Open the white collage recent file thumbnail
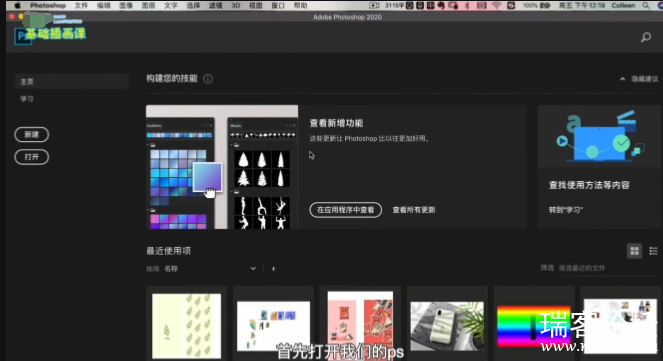The height and width of the screenshot is (361, 663). pos(273,326)
